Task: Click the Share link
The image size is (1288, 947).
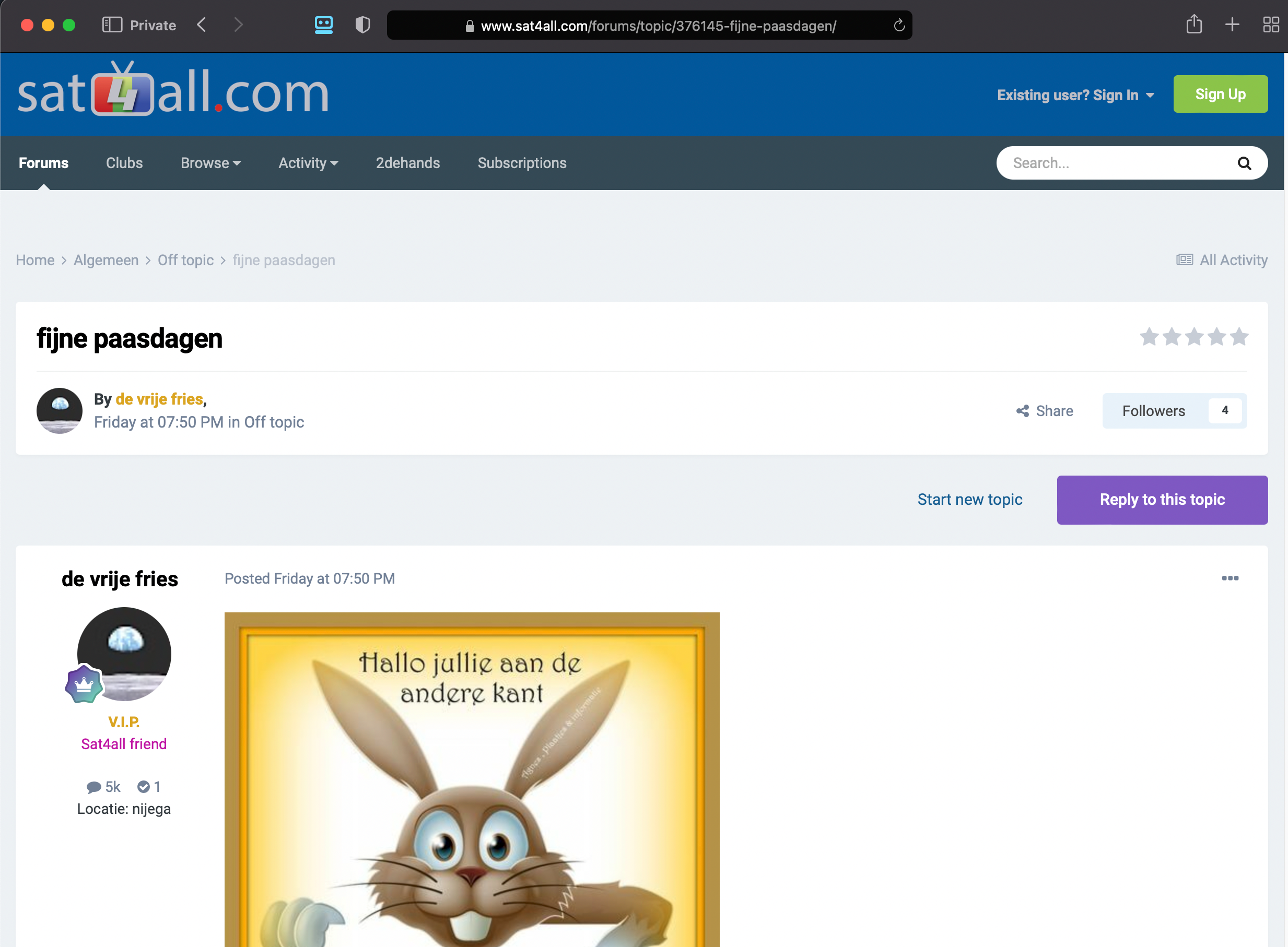Action: tap(1044, 411)
